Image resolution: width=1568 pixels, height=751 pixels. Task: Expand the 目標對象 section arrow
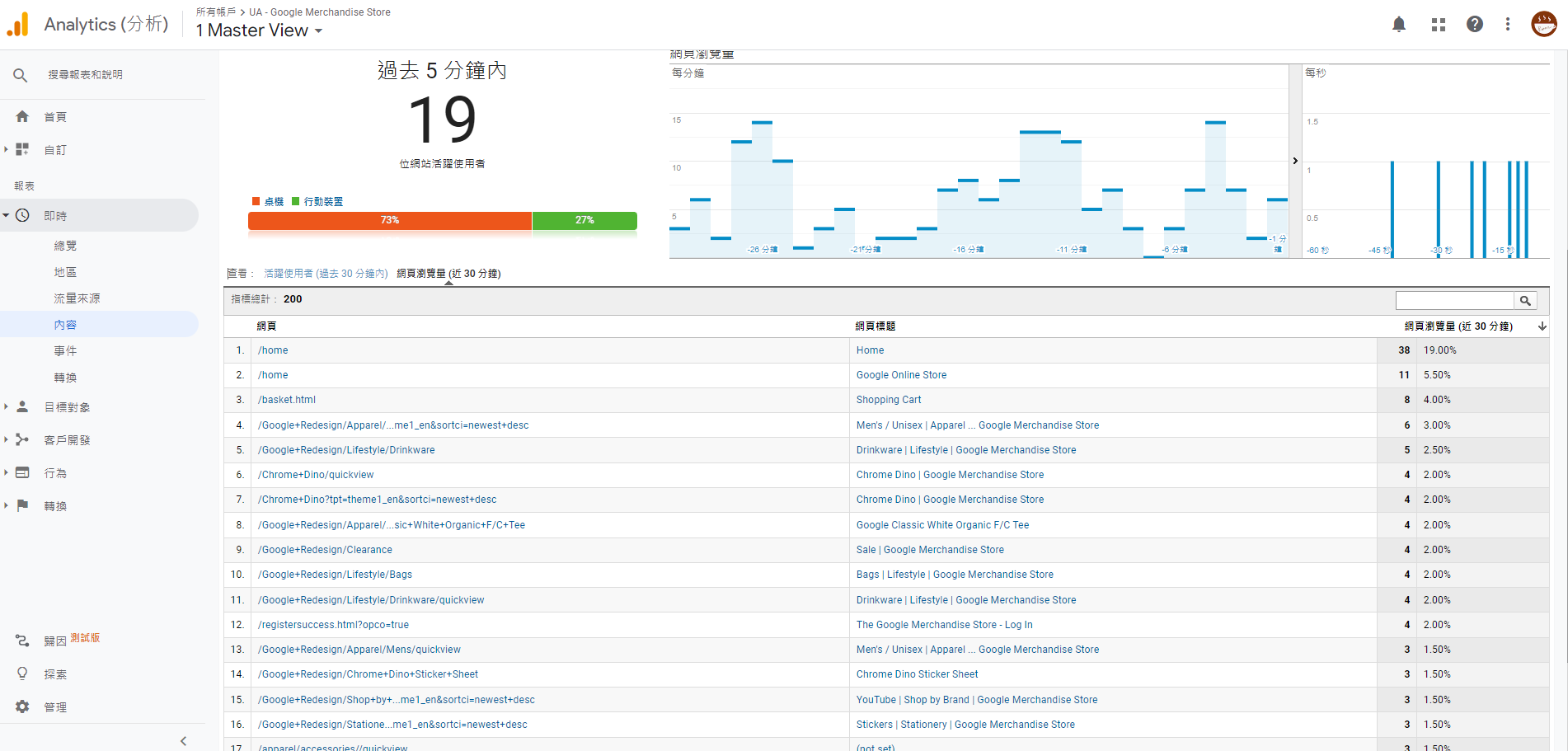[x=6, y=406]
